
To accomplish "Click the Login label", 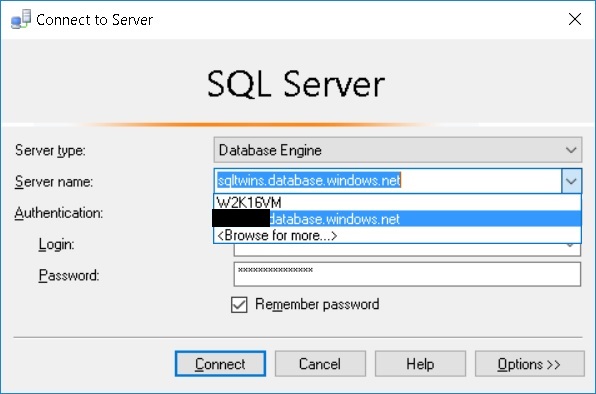I will click(x=56, y=244).
